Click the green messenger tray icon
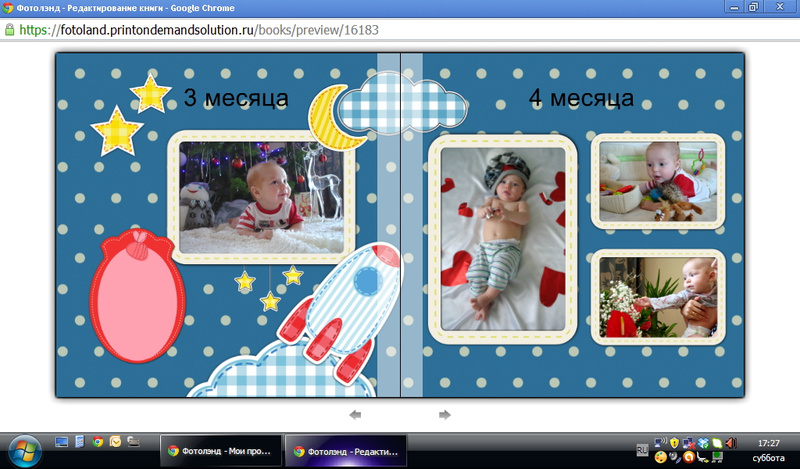Viewport: 800px width, 469px height. tap(717, 442)
